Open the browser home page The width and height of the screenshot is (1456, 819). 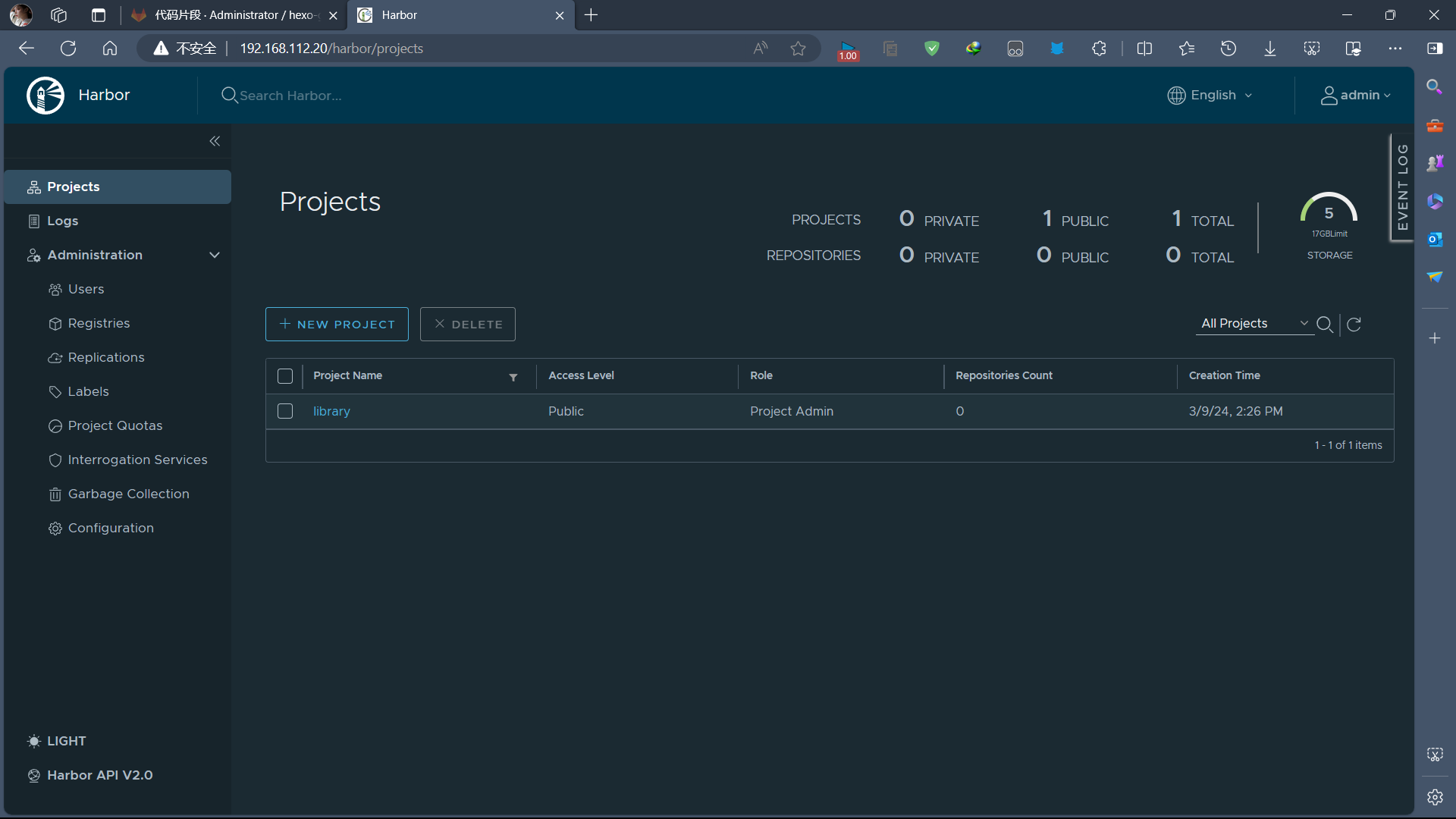[110, 49]
